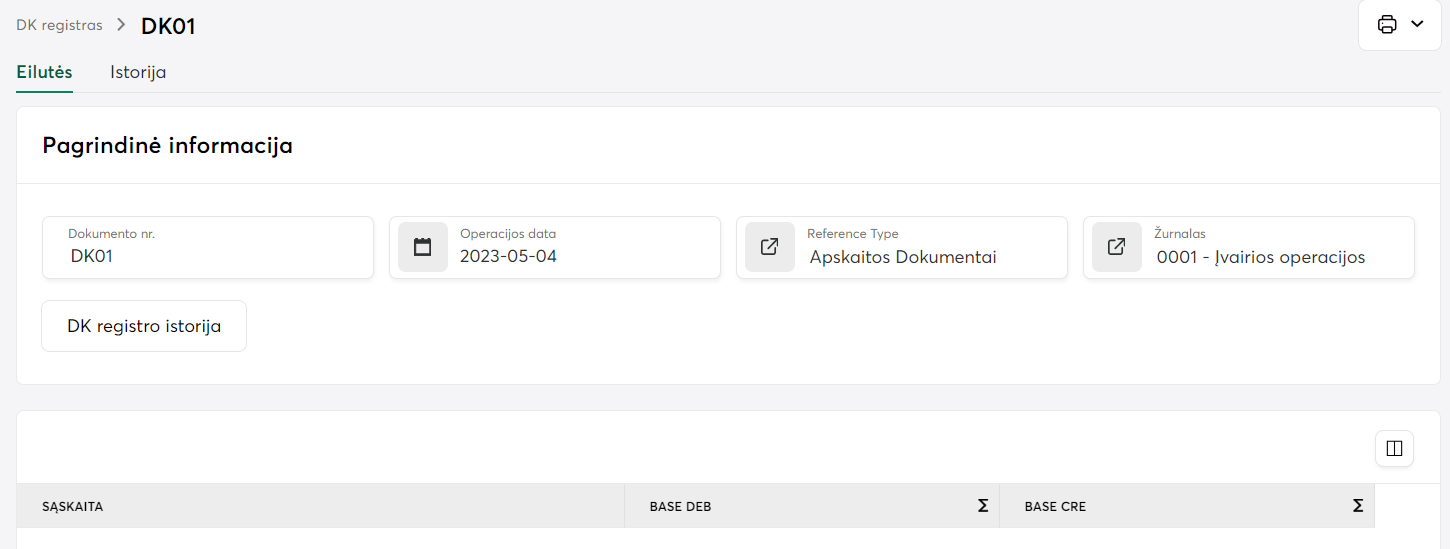Select the Eilutės tab
1450x549 pixels.
[x=44, y=73]
